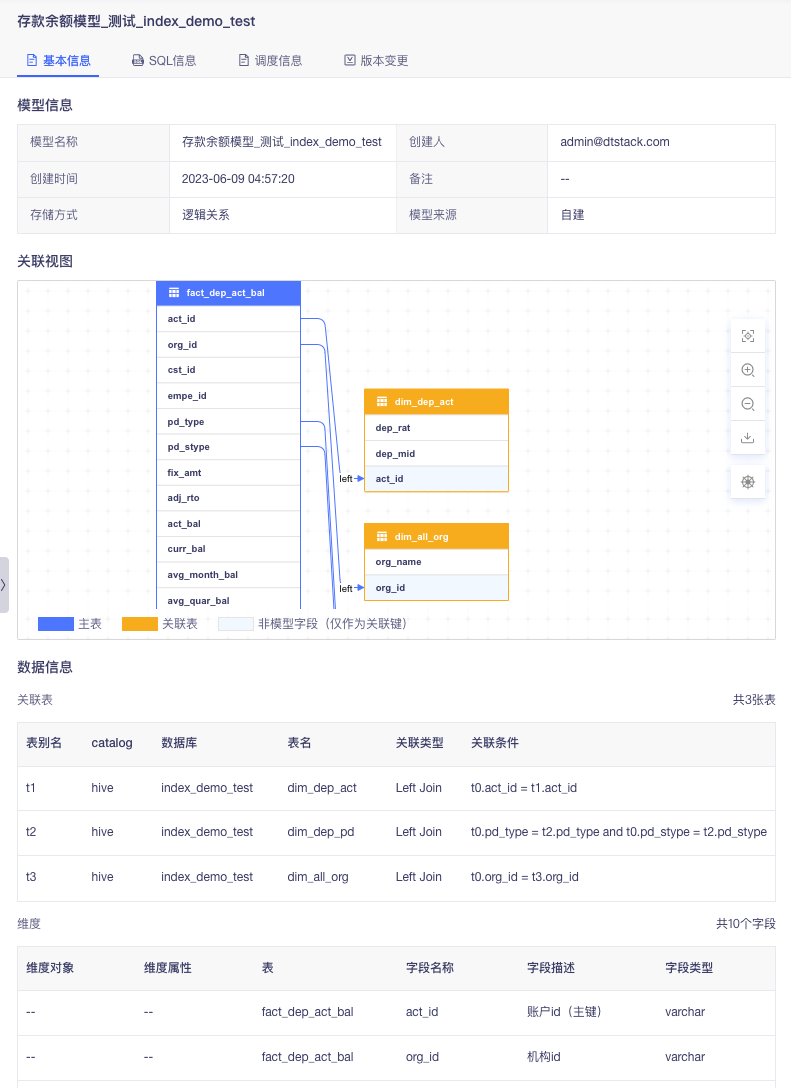Click the avg_quar_bal field in main table
The height and width of the screenshot is (1088, 791).
coord(228,600)
